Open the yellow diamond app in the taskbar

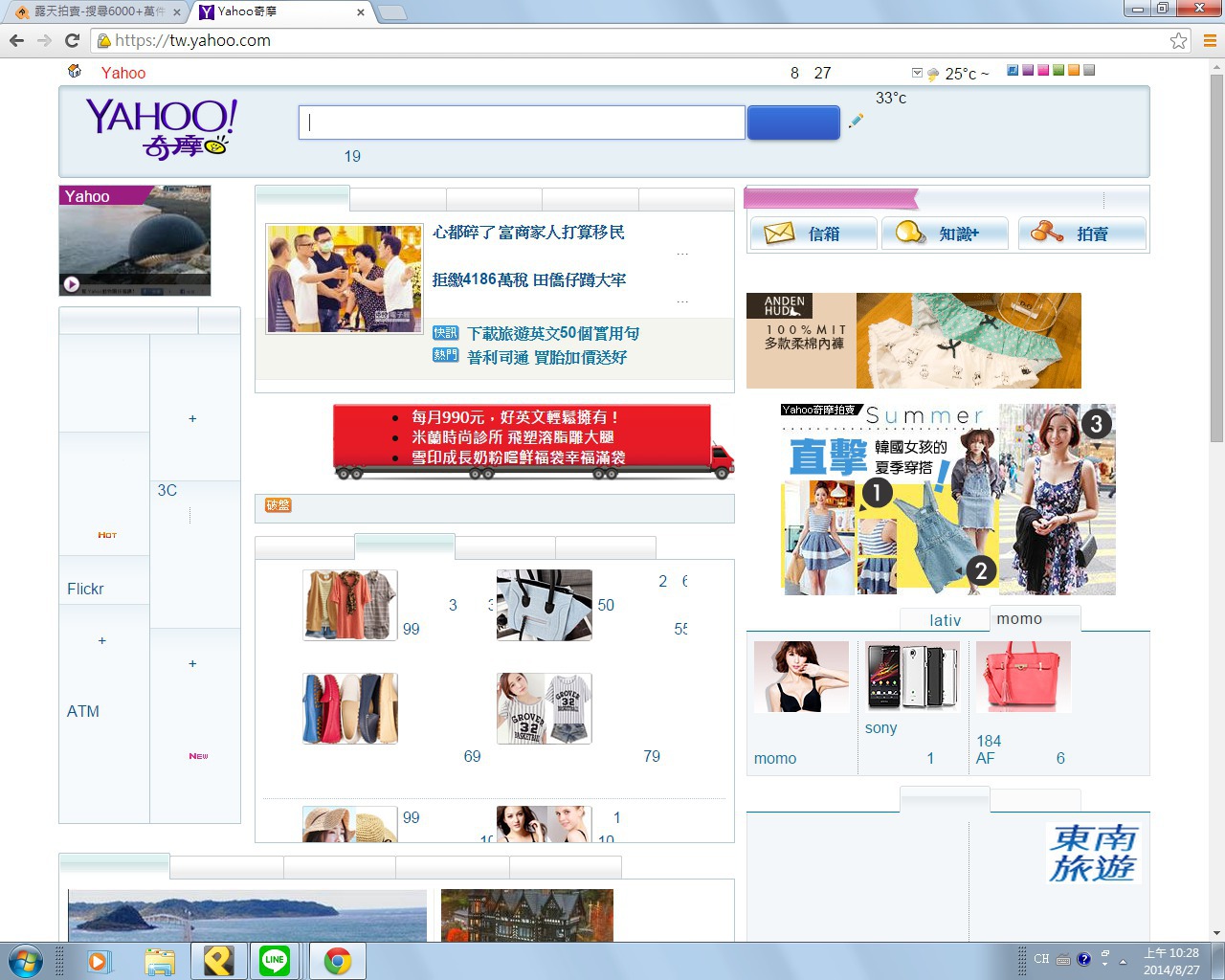tap(218, 960)
